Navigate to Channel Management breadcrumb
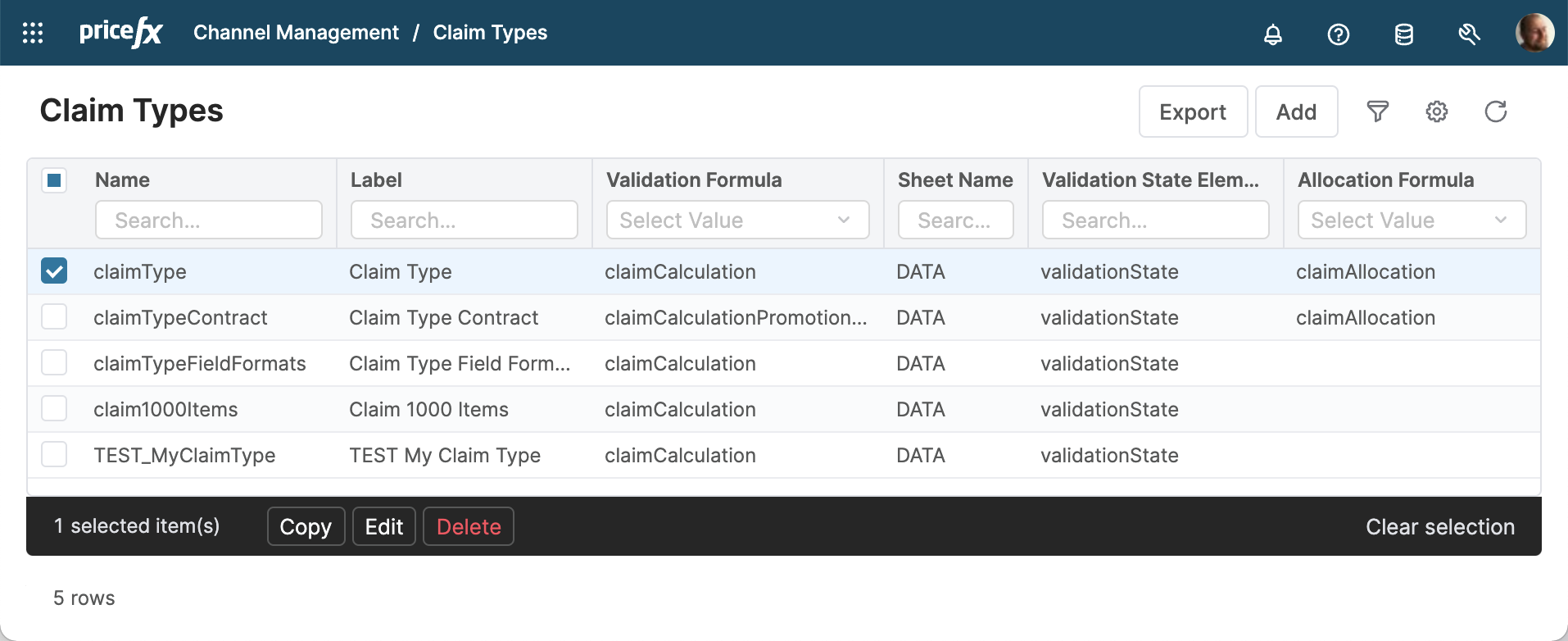 pyautogui.click(x=296, y=33)
